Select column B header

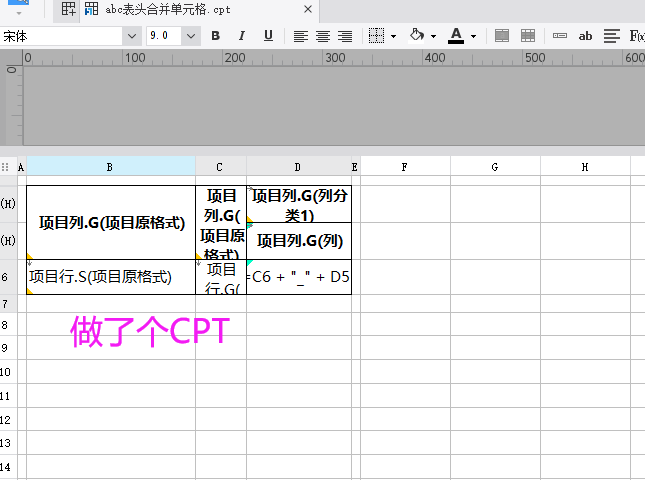tap(111, 167)
